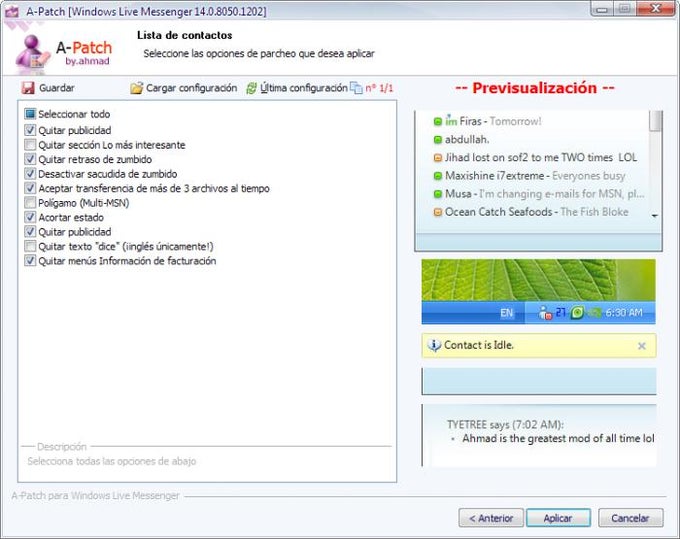Image resolution: width=680 pixels, height=539 pixels.
Task: Select the Firas - Tomorrow! contact row
Action: [x=488, y=121]
